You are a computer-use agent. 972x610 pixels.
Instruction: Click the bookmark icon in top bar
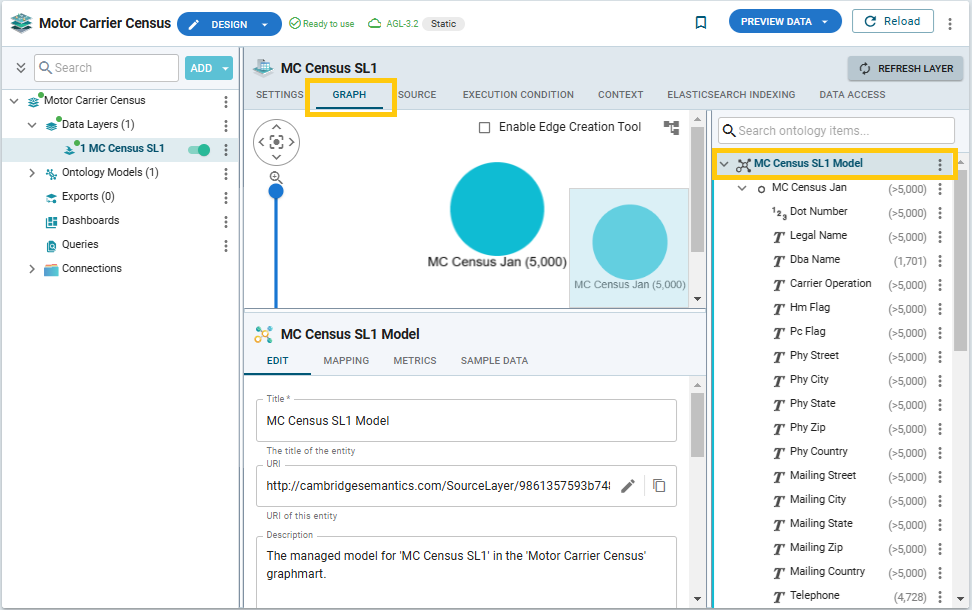[x=701, y=22]
